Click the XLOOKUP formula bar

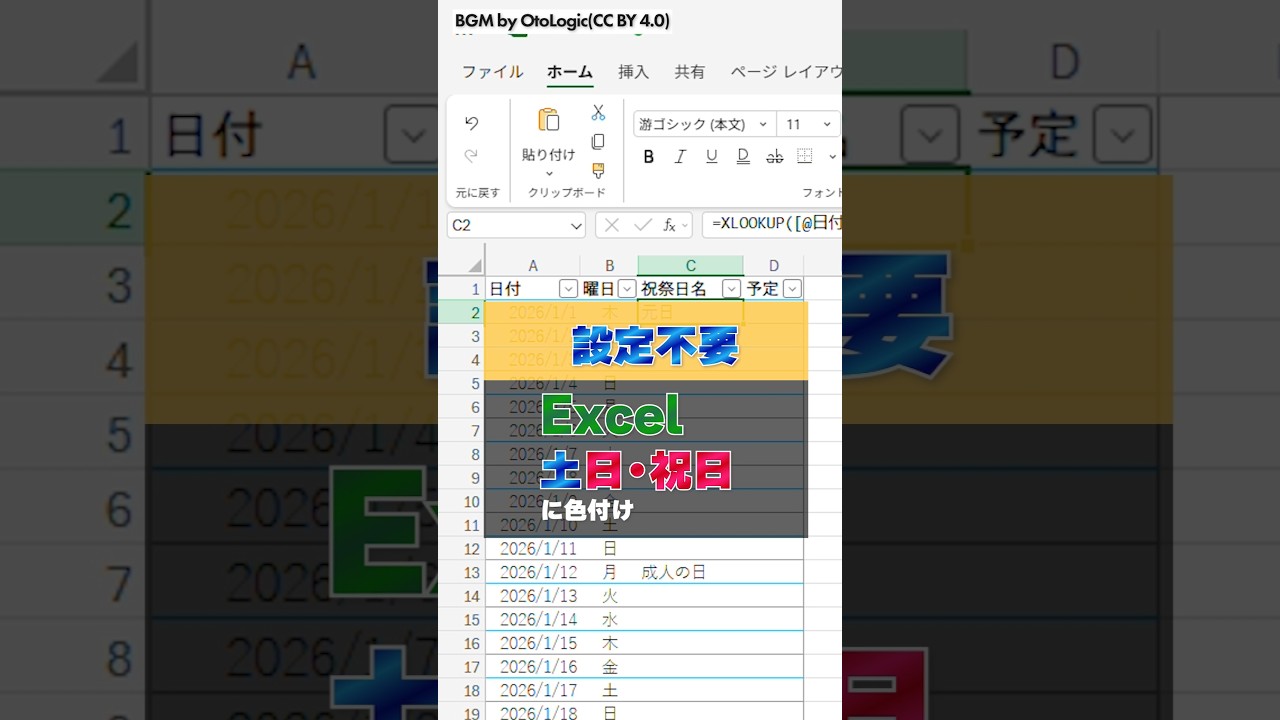pyautogui.click(x=772, y=225)
